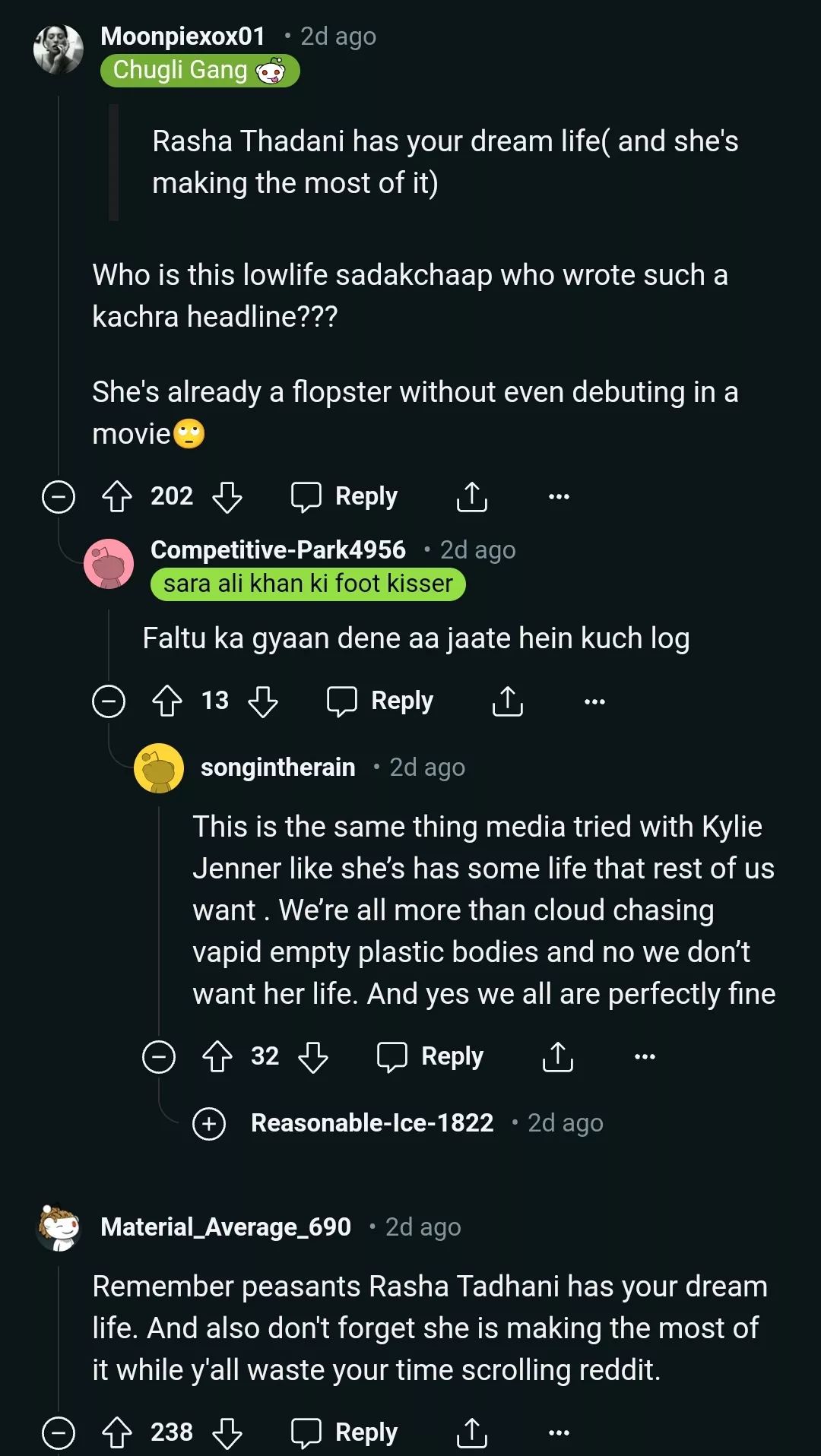This screenshot has height=1456, width=821.
Task: Open more options on Moonpiexox01's comment
Action: coord(559,497)
